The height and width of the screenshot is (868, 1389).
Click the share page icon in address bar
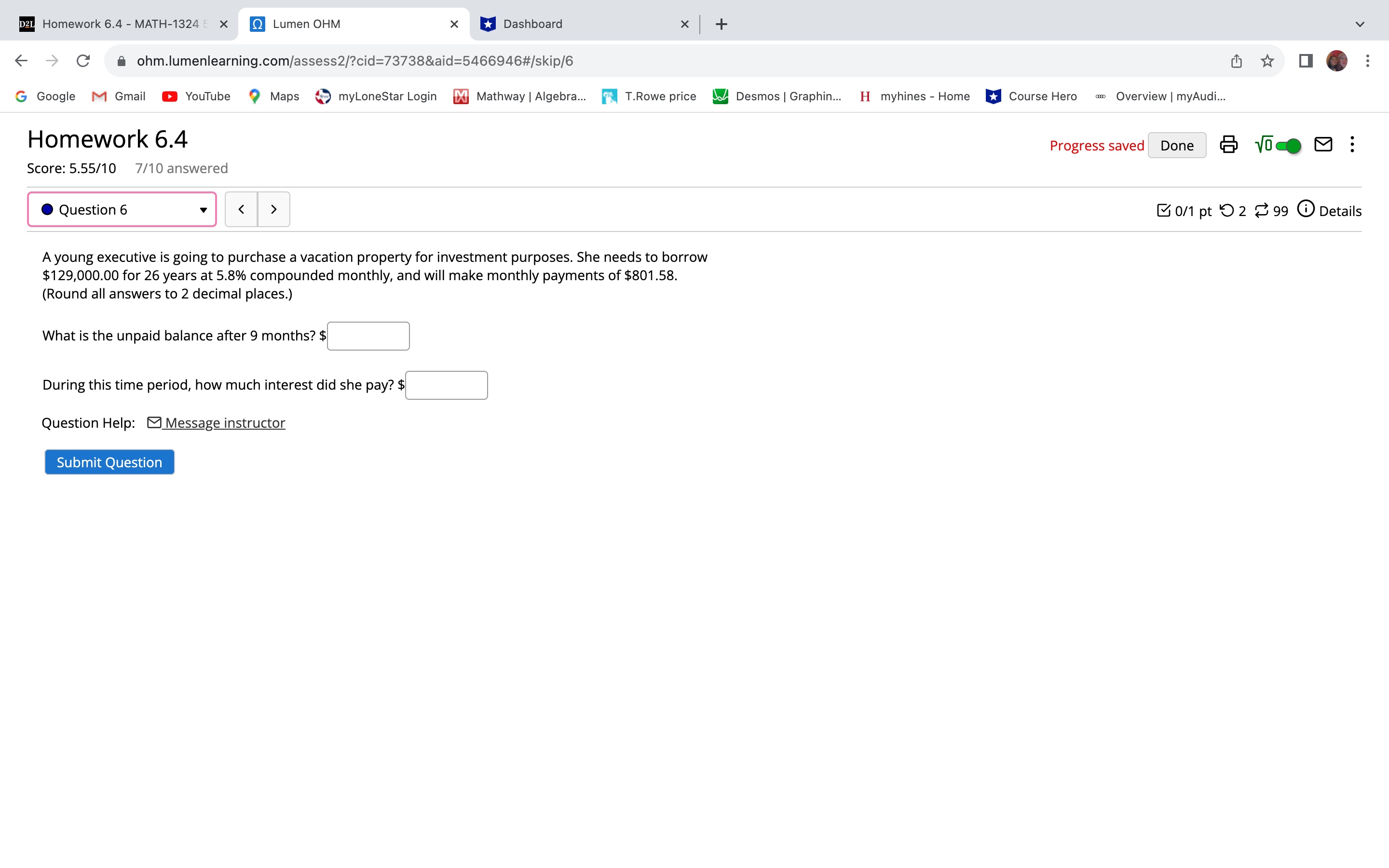coord(1236,61)
